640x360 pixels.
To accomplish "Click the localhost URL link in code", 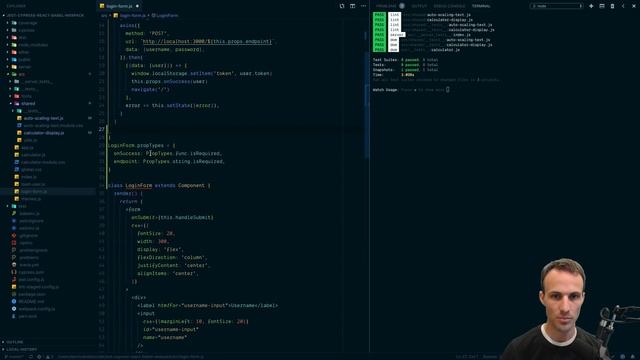I will point(207,42).
